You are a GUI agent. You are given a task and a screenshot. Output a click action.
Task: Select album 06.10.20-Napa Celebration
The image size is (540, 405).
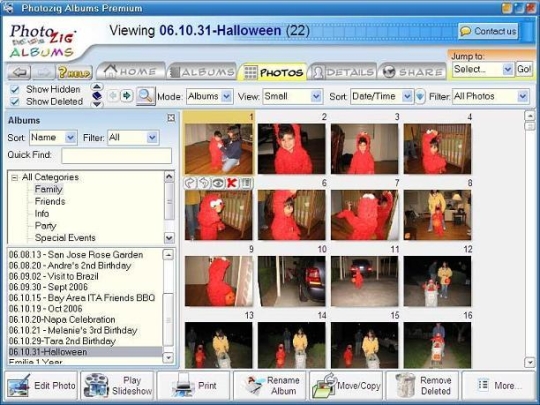coord(62,319)
